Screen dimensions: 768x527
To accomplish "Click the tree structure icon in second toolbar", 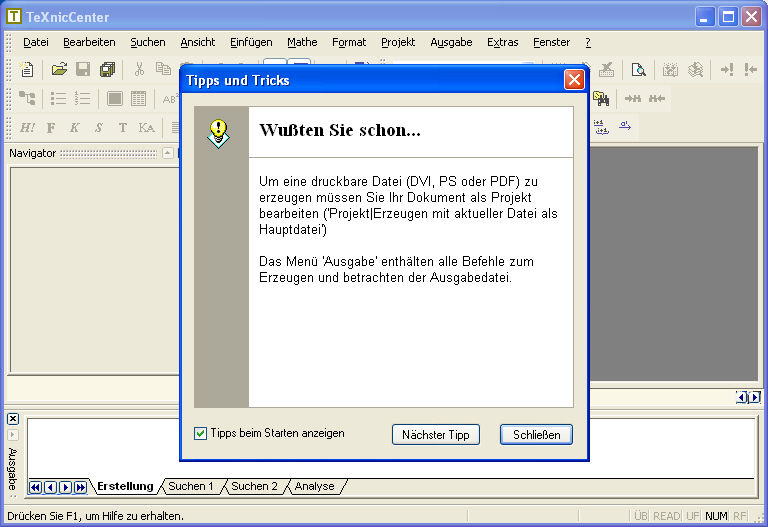I will 27,98.
